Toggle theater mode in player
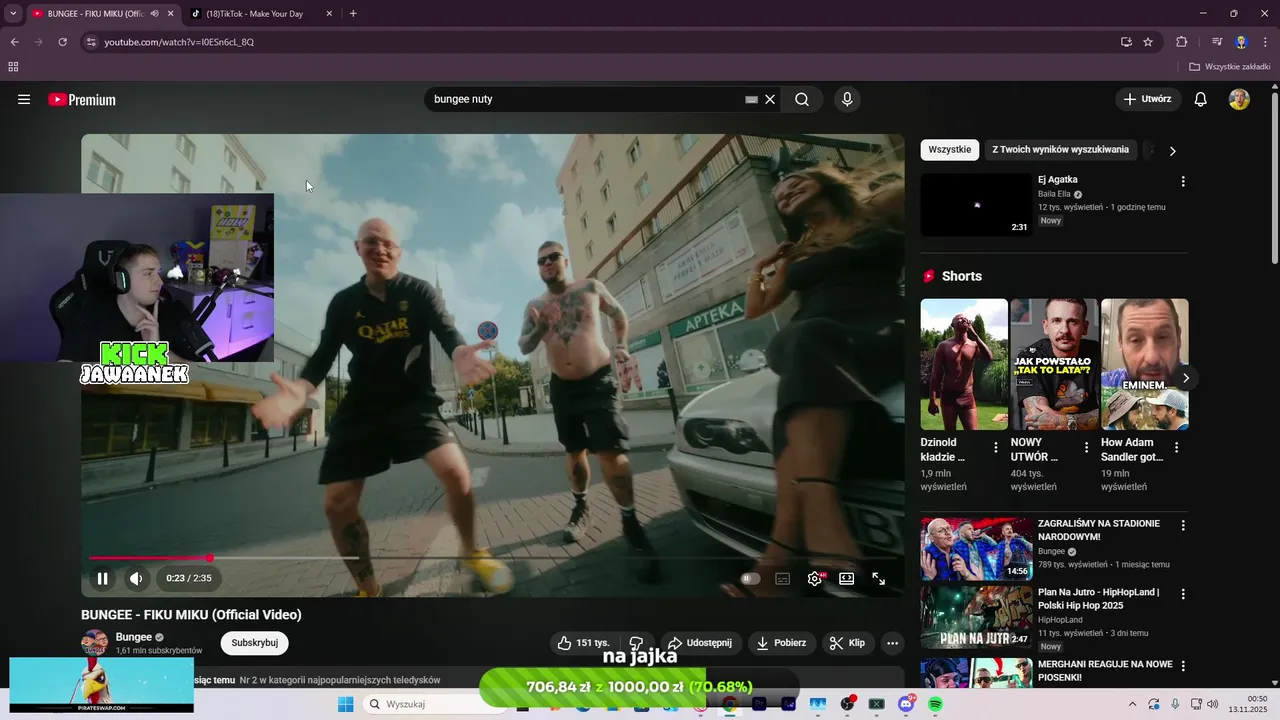1280x720 pixels. 847,578
